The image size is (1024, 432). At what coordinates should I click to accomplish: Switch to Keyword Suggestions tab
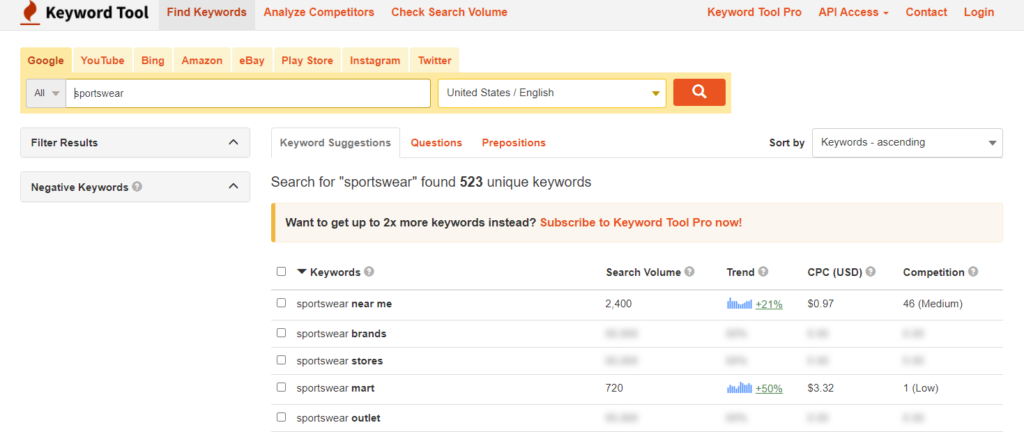click(x=336, y=142)
